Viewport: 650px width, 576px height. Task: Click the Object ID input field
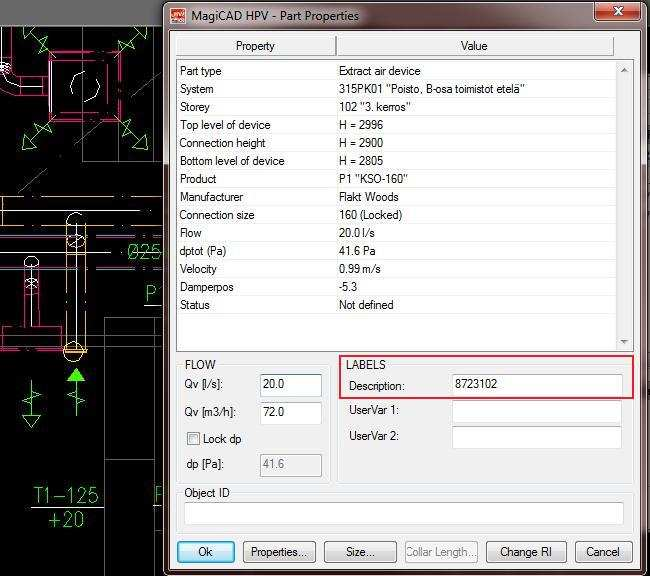(x=404, y=513)
